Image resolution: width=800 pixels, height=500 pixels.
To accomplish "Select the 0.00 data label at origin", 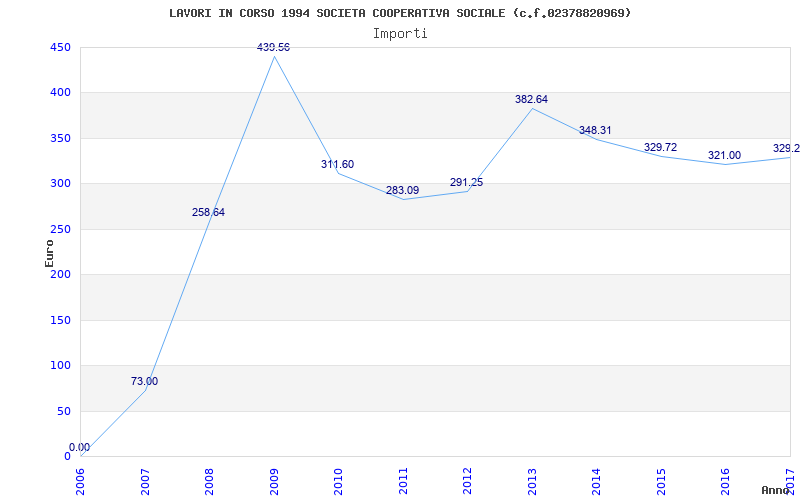I will 80,447.
